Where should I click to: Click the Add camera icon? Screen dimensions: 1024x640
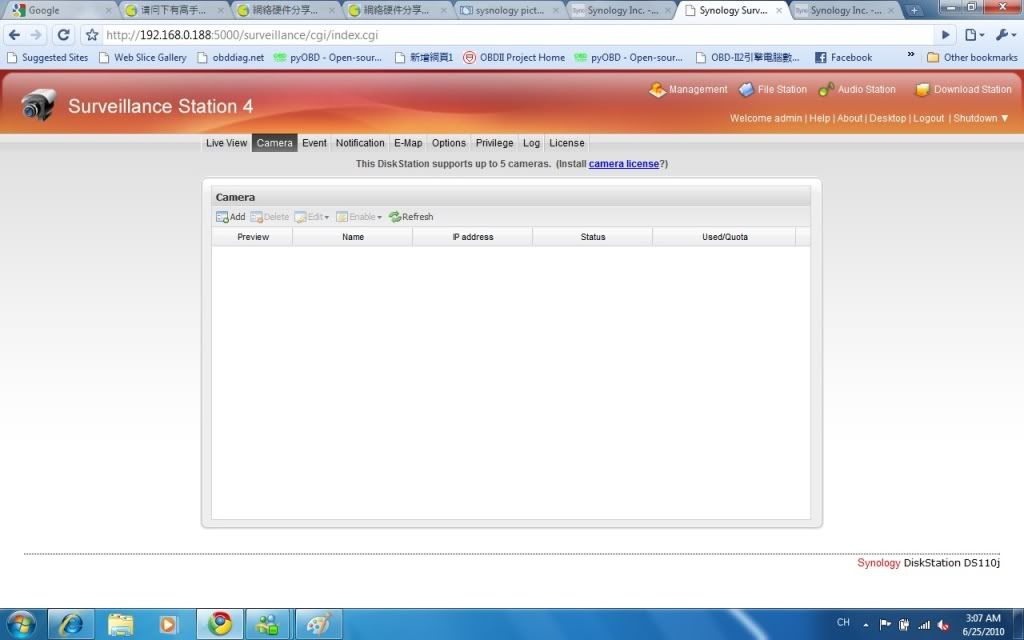click(x=222, y=217)
